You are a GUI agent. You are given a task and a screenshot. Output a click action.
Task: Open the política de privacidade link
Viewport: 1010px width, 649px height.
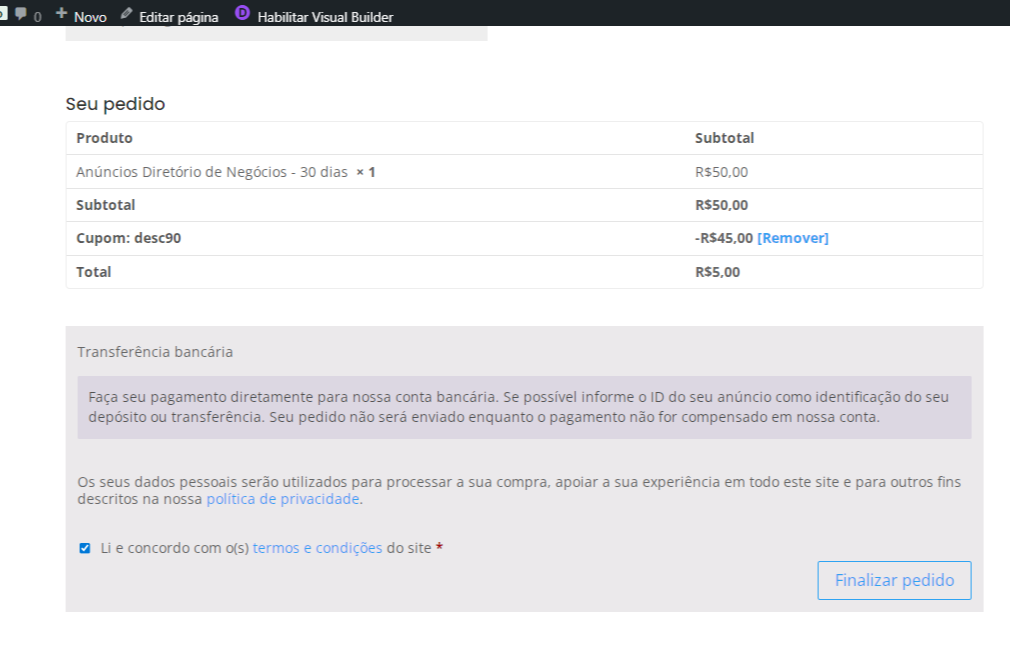click(x=282, y=499)
